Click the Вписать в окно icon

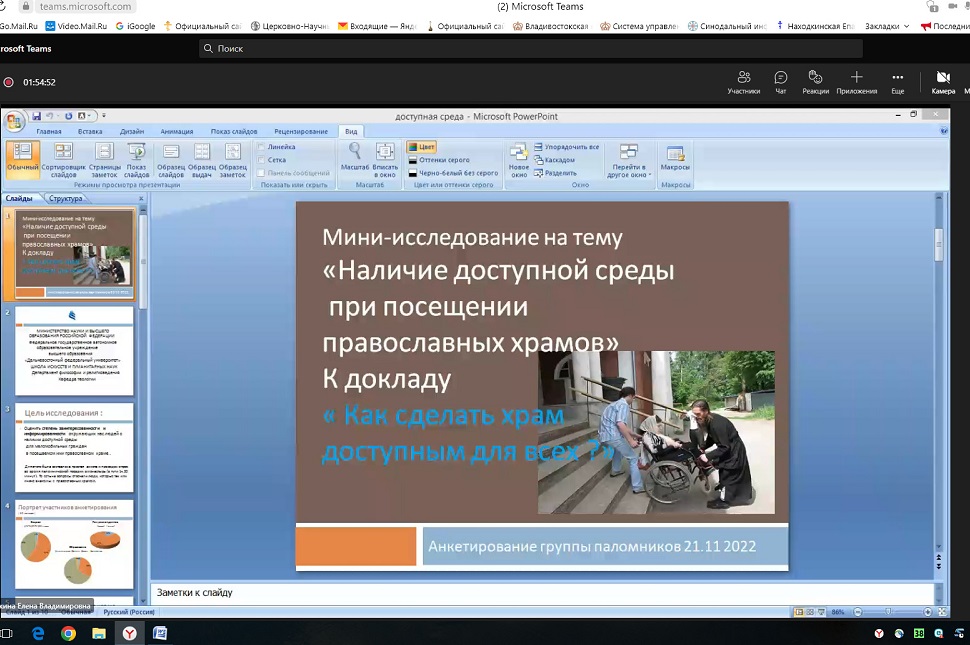(x=385, y=152)
